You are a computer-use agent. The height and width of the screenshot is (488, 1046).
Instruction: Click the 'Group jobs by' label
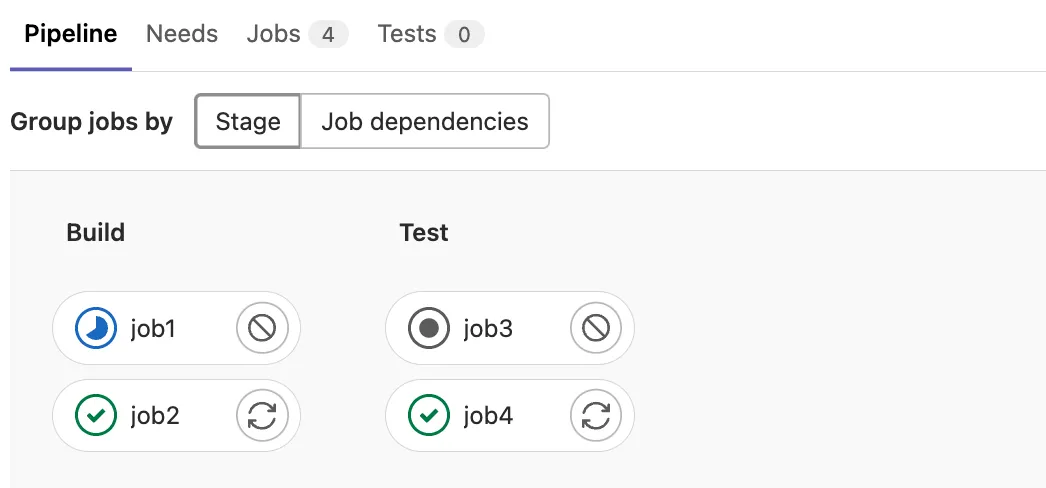(91, 122)
